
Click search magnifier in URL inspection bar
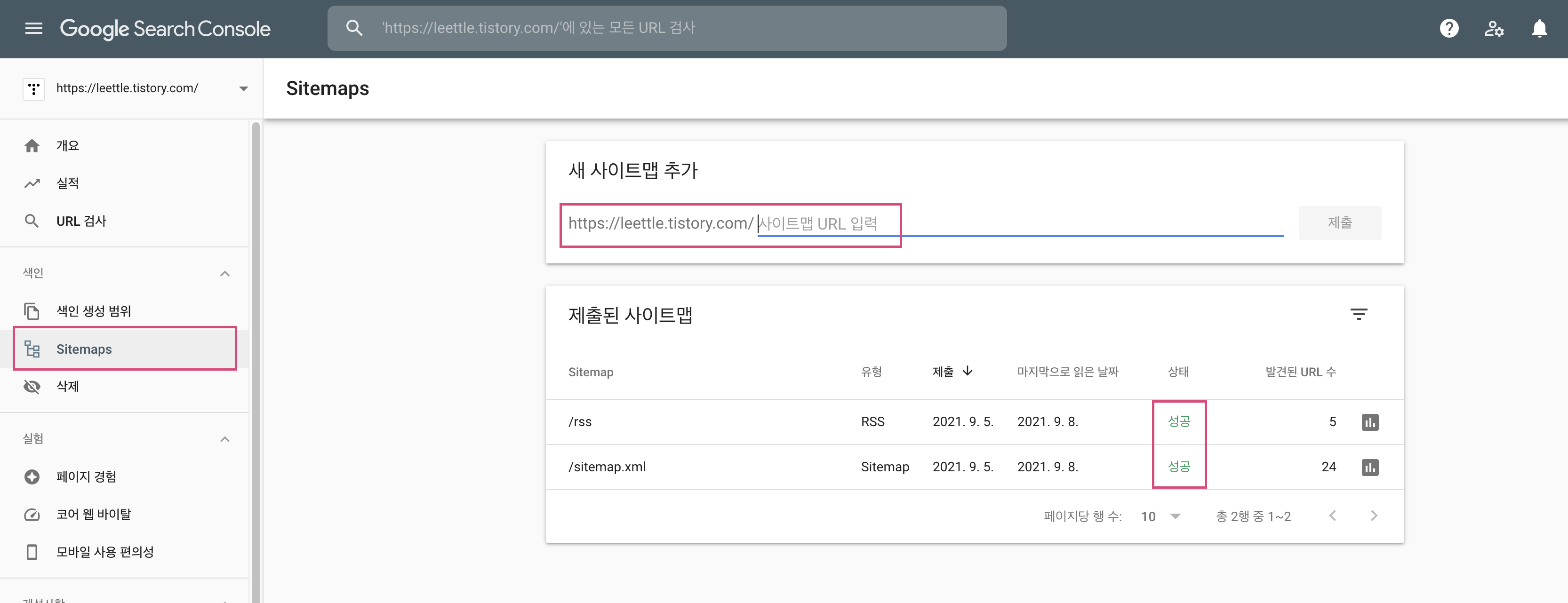coord(354,28)
